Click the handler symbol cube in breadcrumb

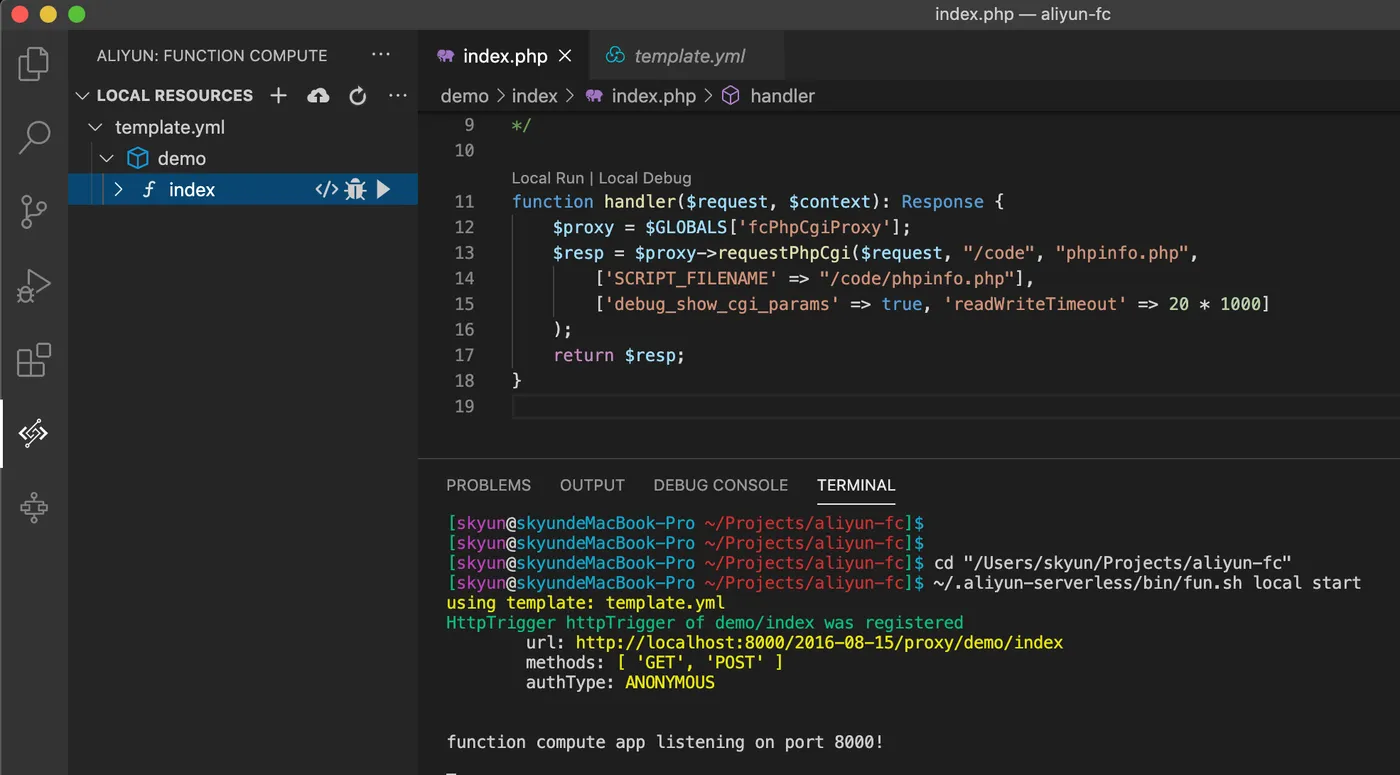click(731, 96)
